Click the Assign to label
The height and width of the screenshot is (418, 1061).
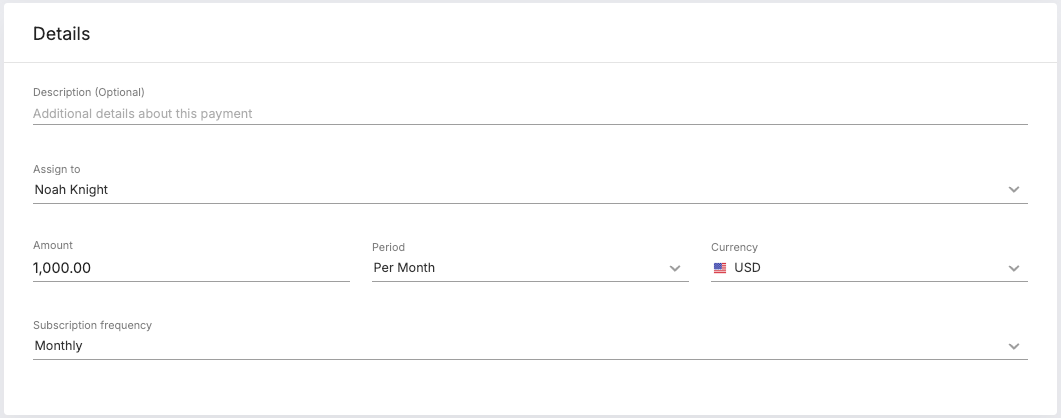click(x=57, y=169)
